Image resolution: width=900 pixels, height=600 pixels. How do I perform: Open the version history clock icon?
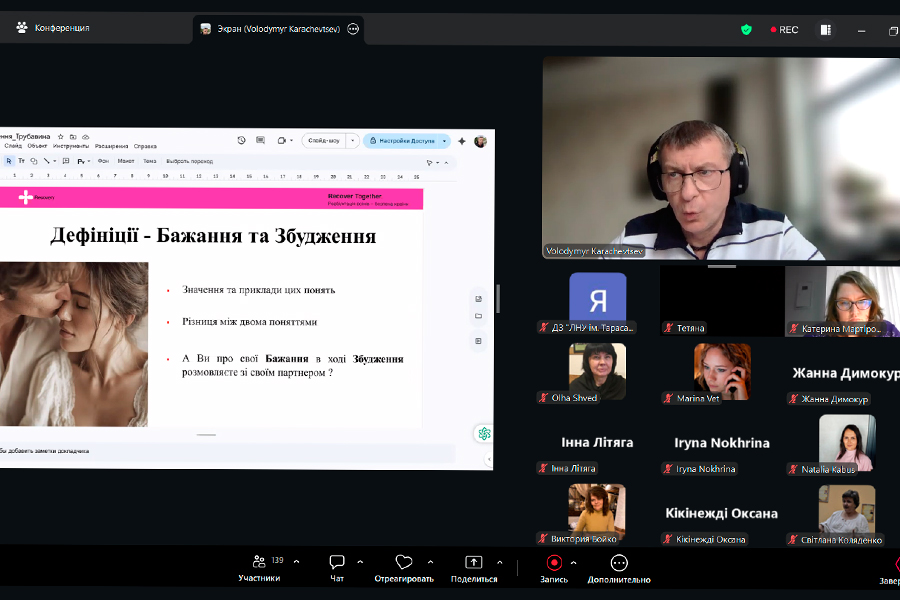click(x=242, y=140)
